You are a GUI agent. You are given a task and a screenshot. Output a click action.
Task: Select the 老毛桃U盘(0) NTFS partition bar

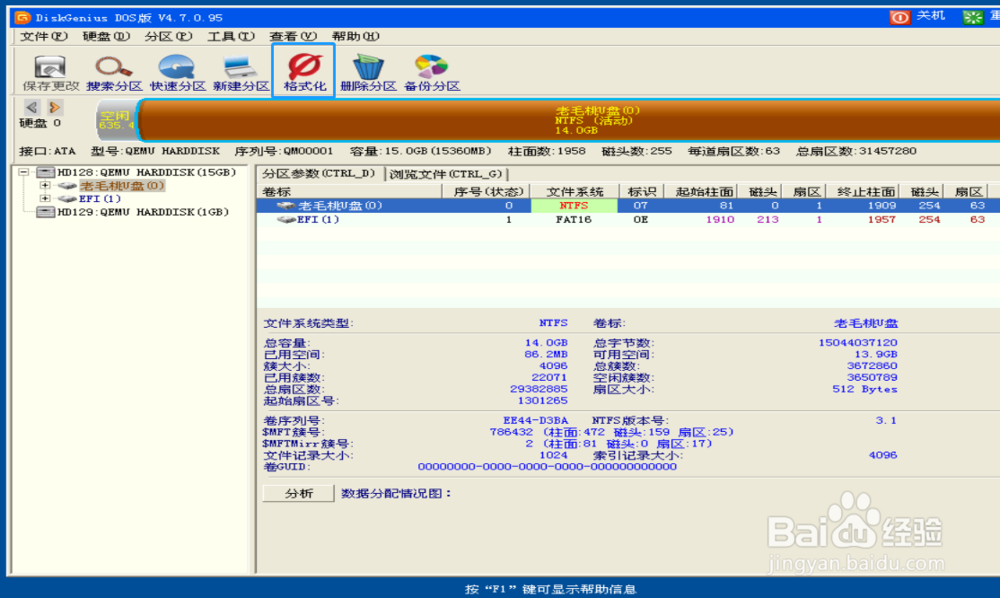point(570,120)
